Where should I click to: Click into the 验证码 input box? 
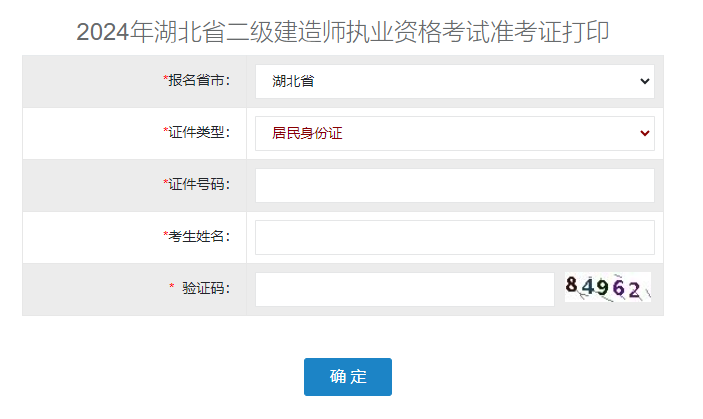(x=404, y=289)
